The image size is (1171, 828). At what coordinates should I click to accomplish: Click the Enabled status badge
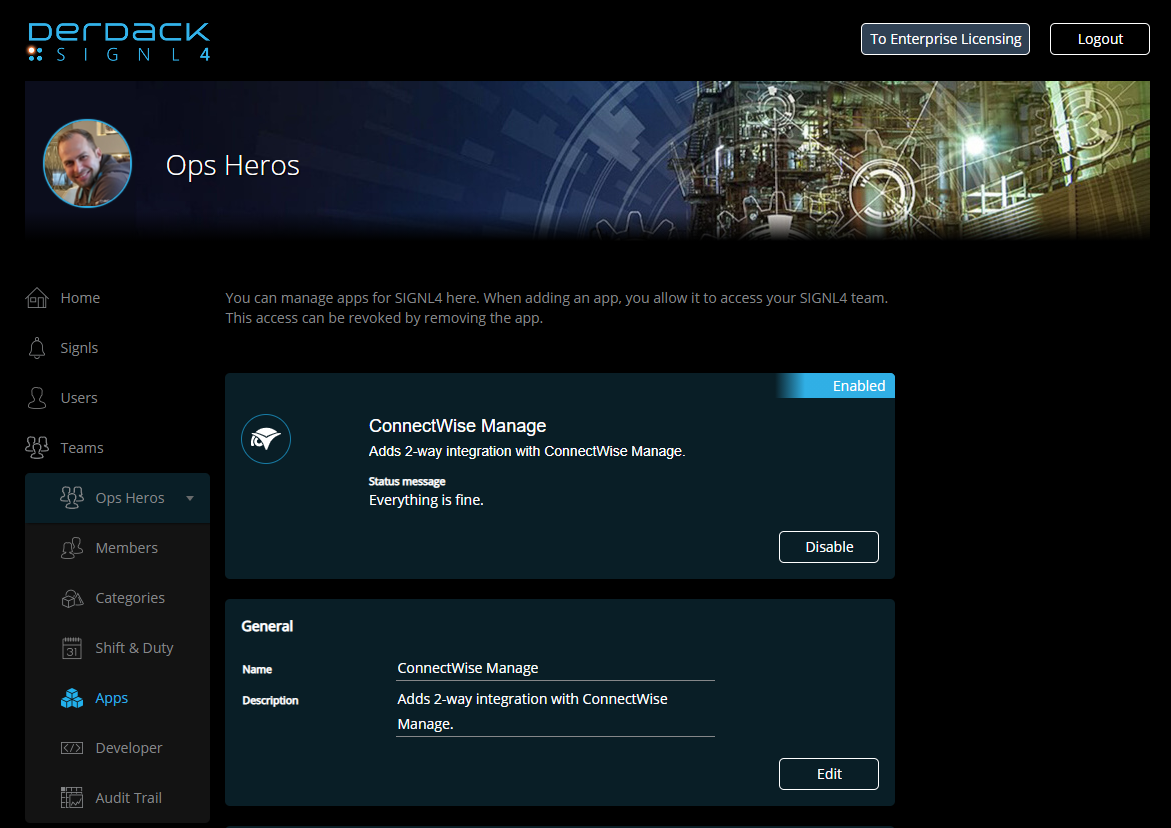tap(836, 385)
